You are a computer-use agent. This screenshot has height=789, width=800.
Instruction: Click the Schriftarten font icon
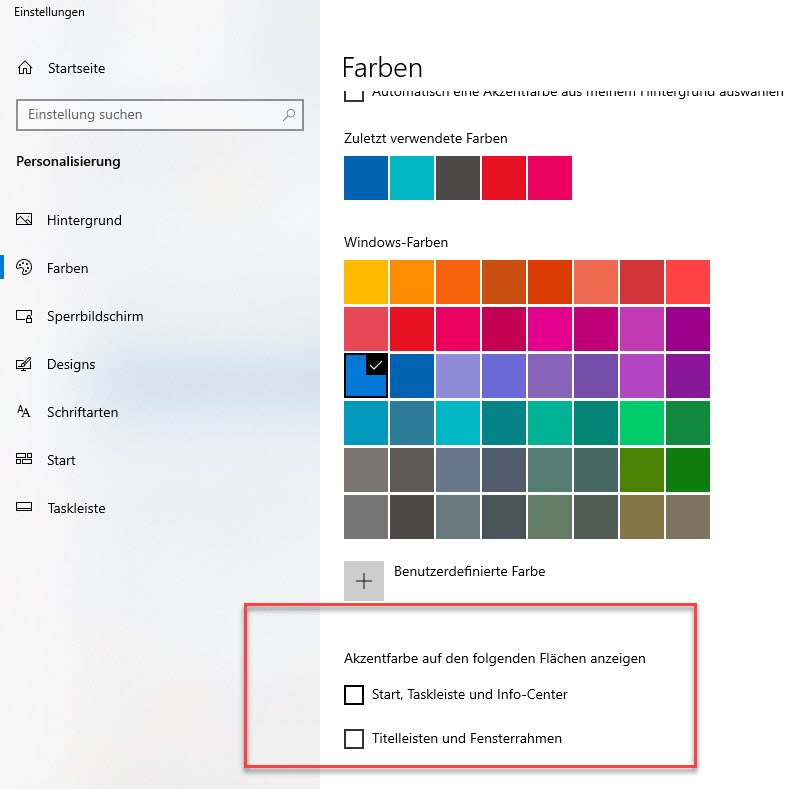pos(24,411)
